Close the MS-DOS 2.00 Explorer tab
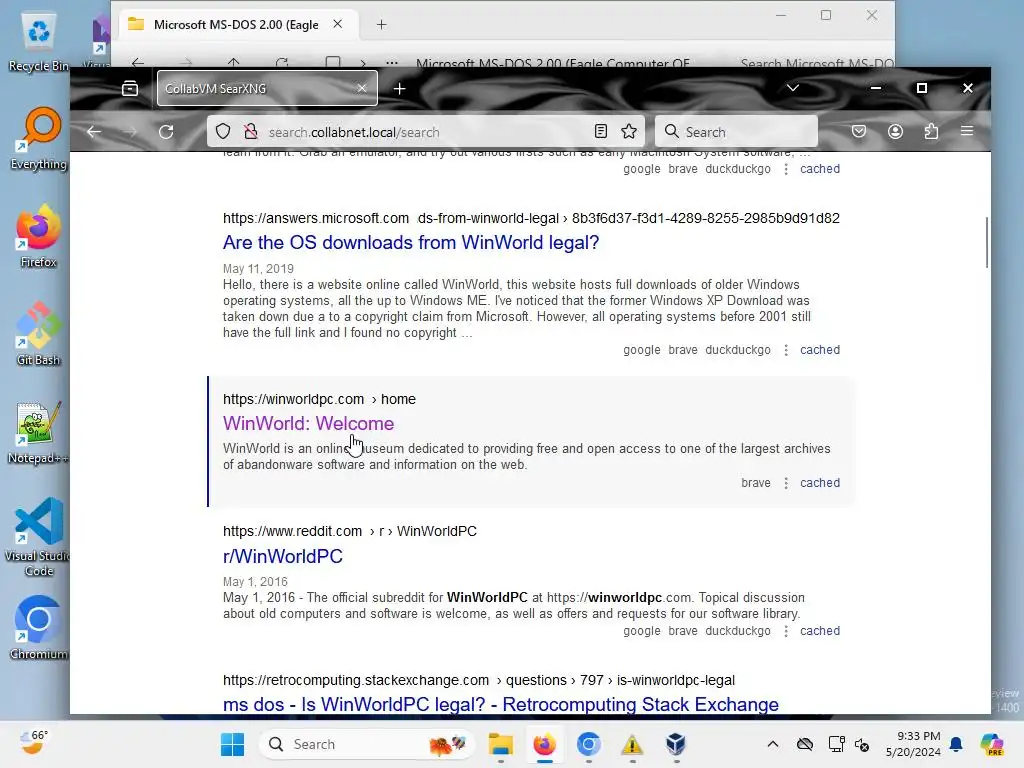Screen dimensions: 1024x768 pyautogui.click(x=338, y=24)
